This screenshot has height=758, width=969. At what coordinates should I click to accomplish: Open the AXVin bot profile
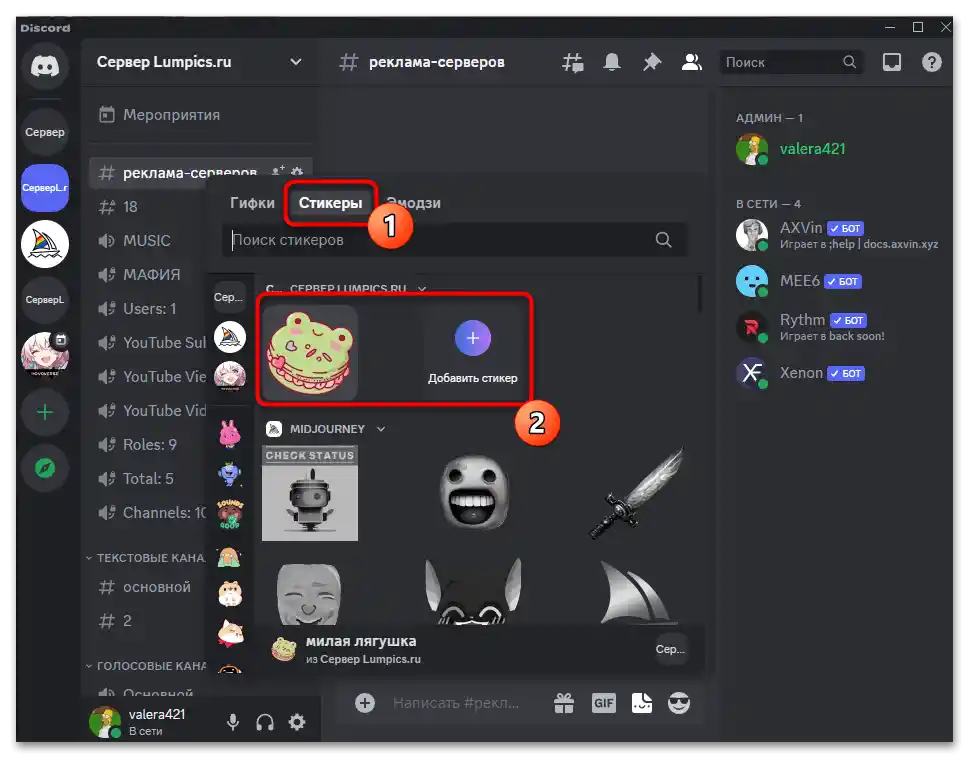point(837,235)
